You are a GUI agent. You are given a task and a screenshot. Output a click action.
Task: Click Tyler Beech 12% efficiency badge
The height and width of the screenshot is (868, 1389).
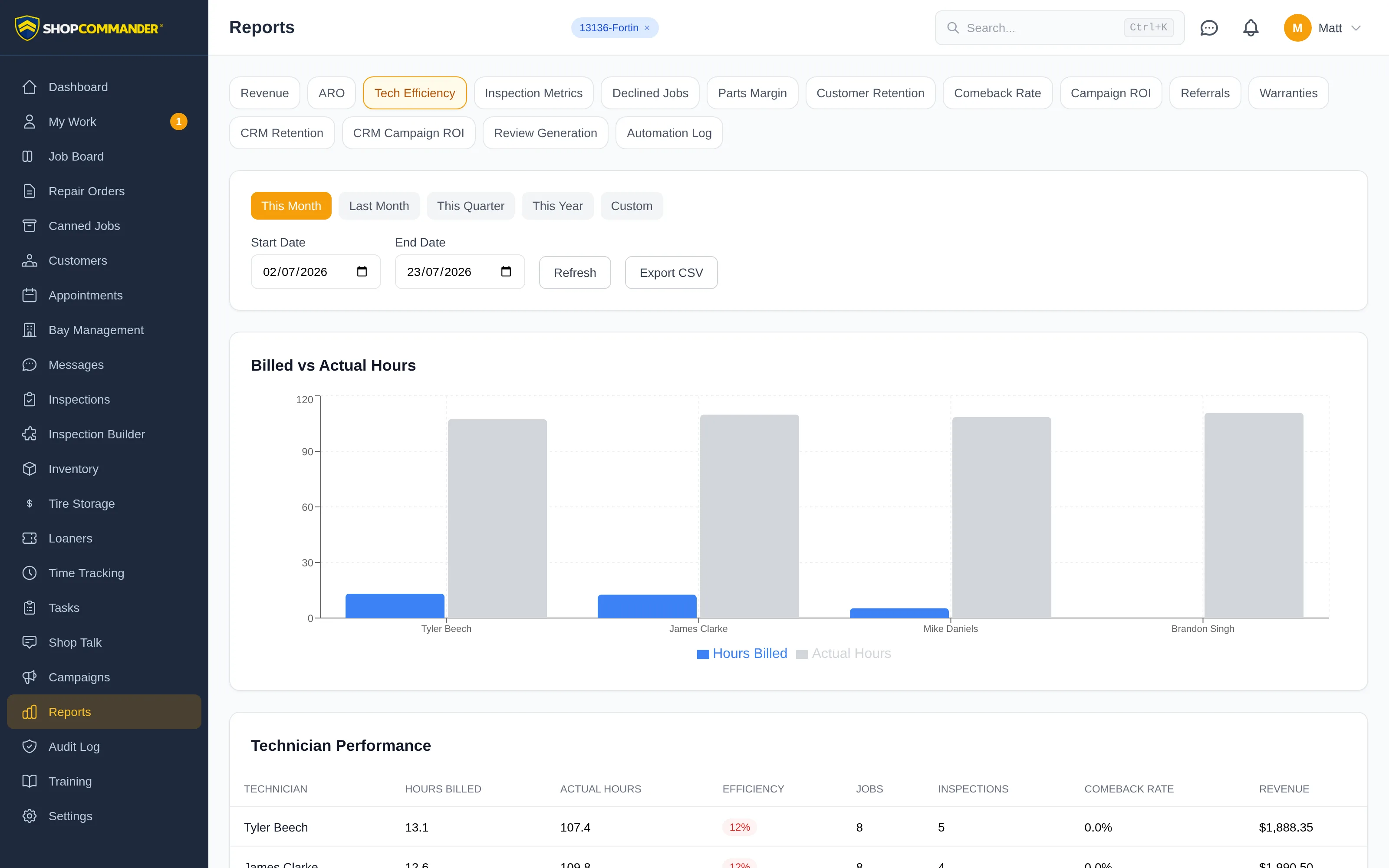[x=739, y=827]
